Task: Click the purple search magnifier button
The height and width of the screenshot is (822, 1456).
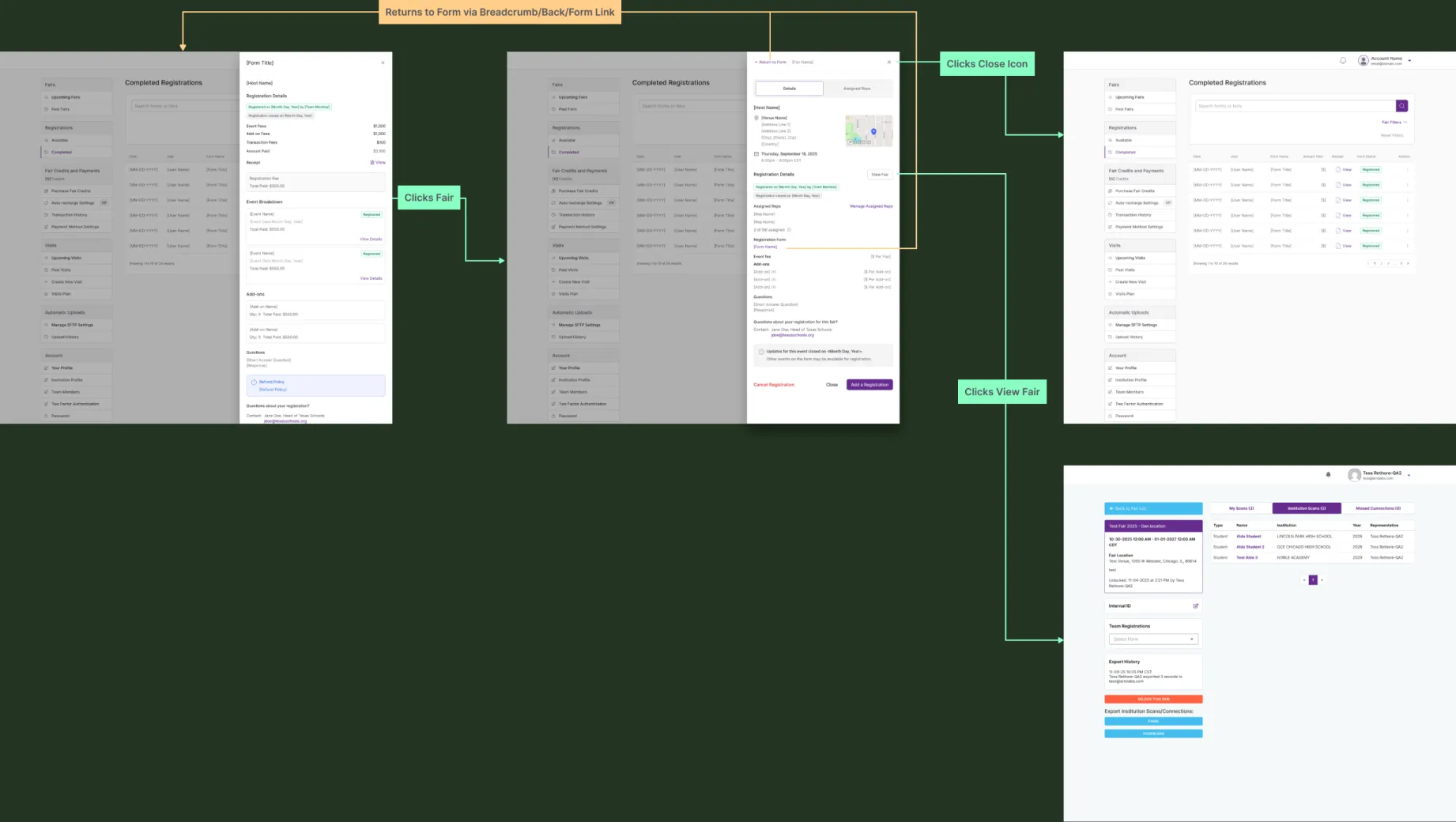Action: (1401, 106)
